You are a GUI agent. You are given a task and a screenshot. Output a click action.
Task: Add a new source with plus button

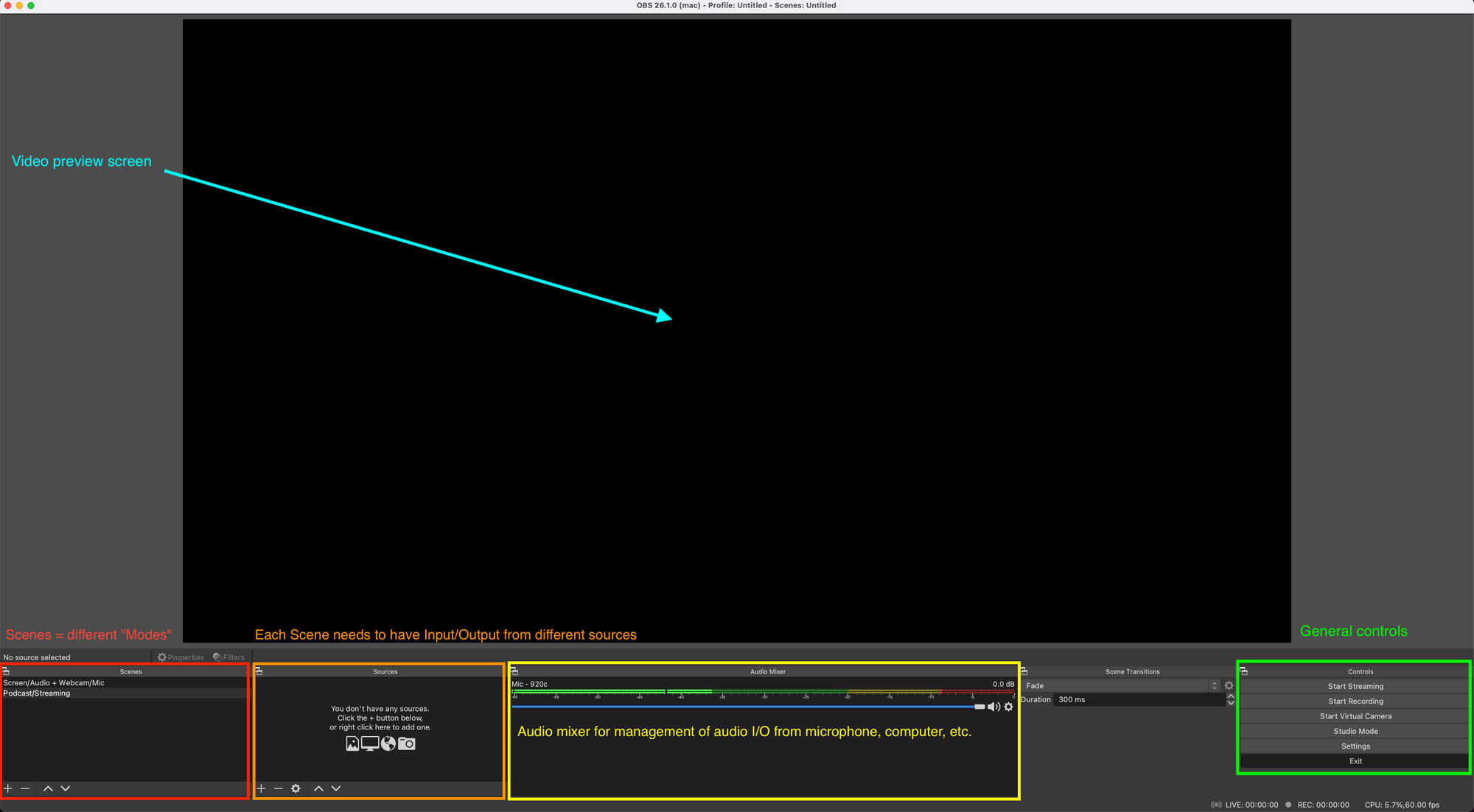(x=261, y=788)
